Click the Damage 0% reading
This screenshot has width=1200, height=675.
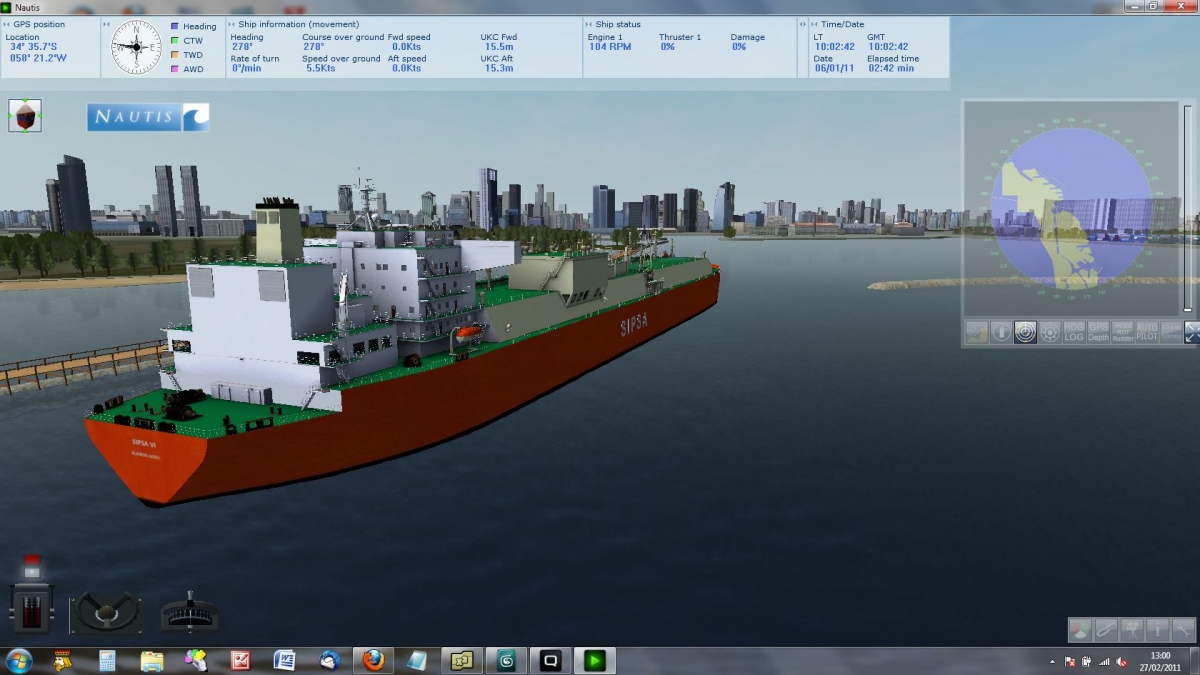(x=739, y=47)
